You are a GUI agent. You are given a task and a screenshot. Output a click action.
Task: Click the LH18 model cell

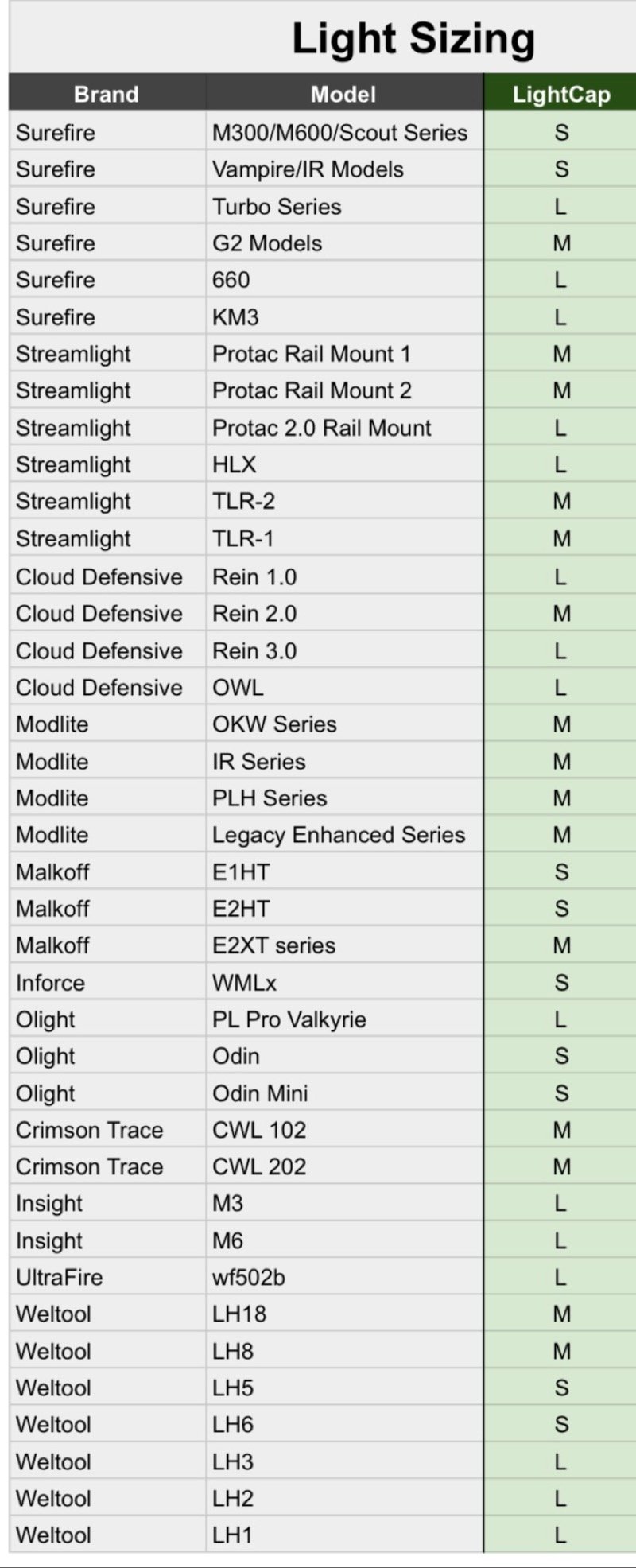[x=238, y=1314]
